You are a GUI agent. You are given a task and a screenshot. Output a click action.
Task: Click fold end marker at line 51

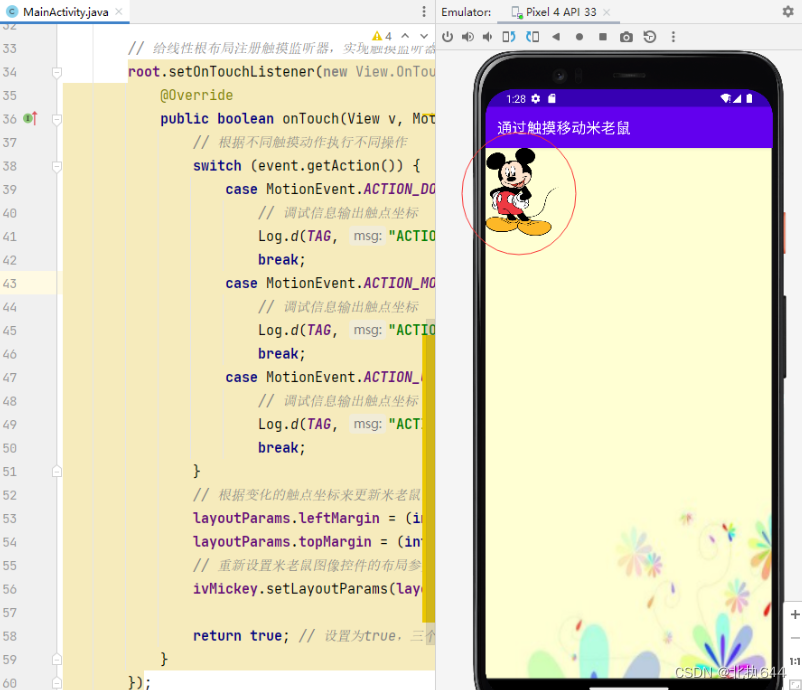tap(57, 471)
